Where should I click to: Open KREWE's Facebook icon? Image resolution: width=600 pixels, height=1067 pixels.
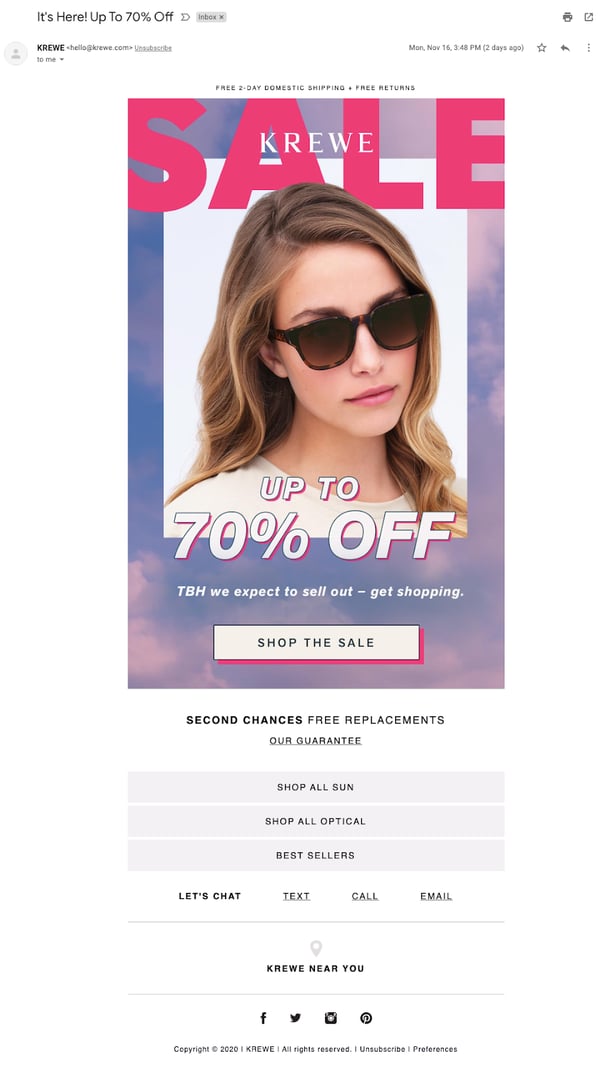tap(263, 1018)
